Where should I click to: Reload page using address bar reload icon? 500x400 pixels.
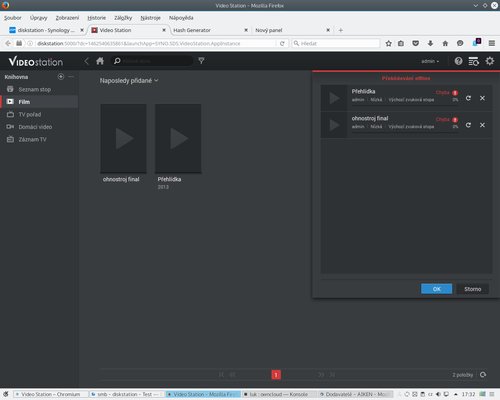[x=282, y=44]
